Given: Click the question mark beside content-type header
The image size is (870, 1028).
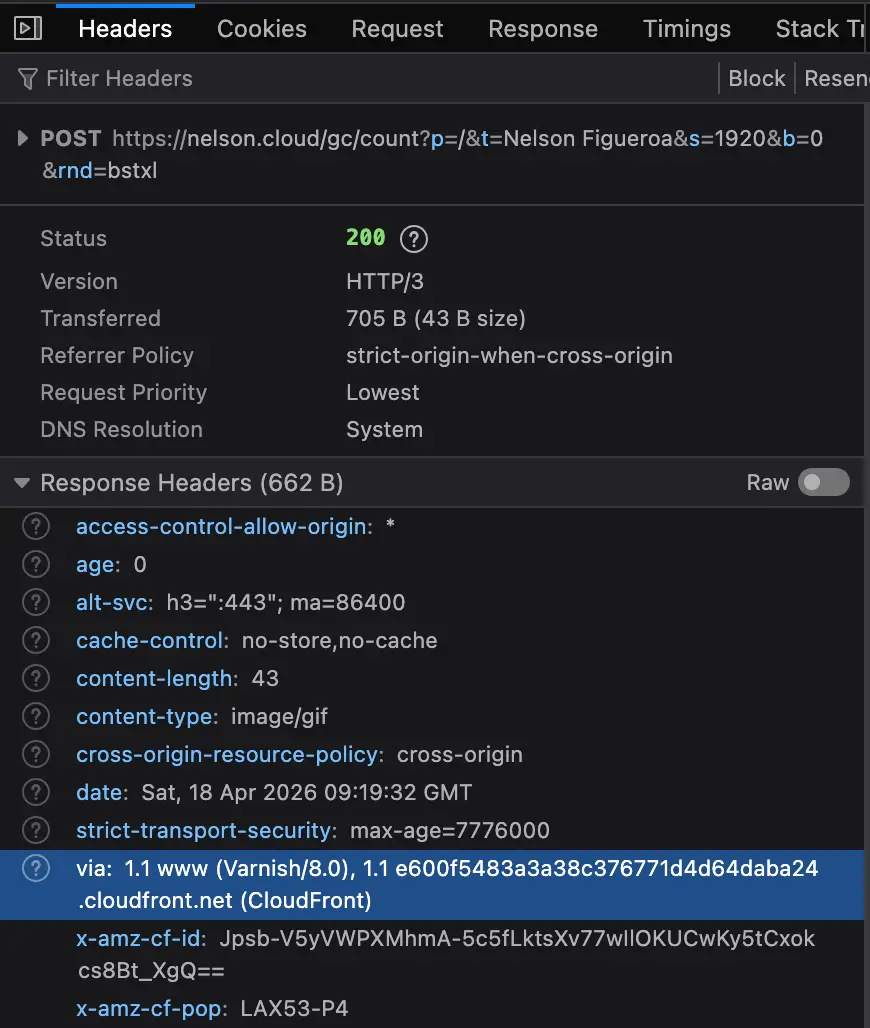Looking at the screenshot, I should [x=35, y=716].
